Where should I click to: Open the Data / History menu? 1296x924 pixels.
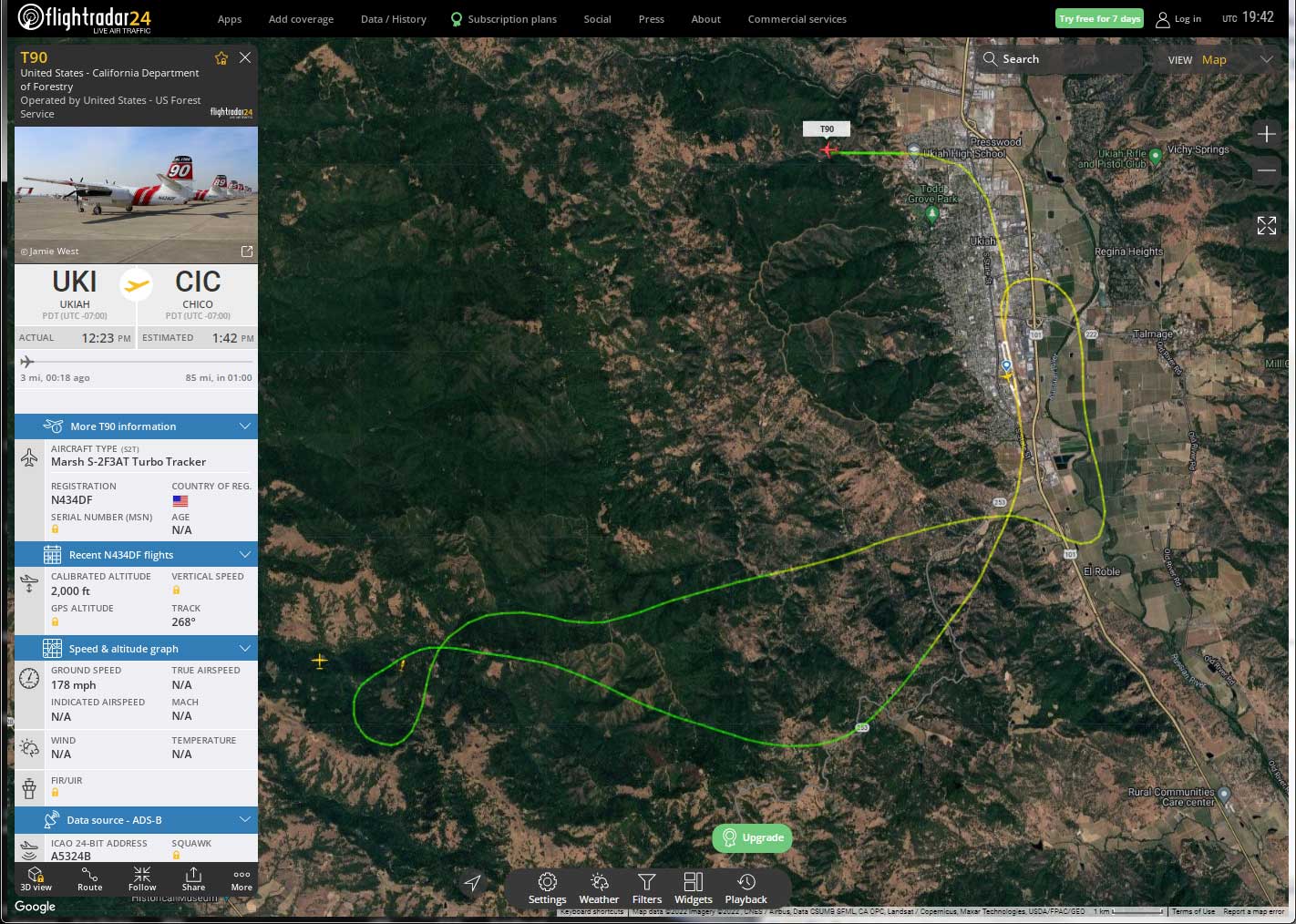coord(394,19)
